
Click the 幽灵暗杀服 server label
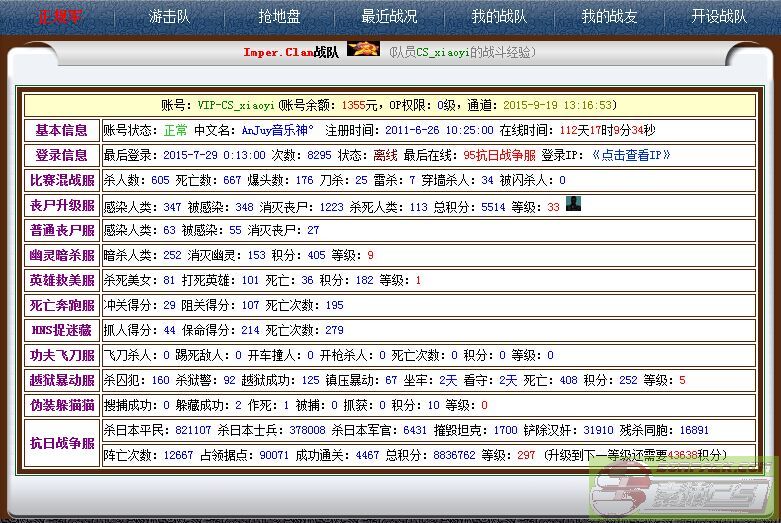tap(61, 255)
